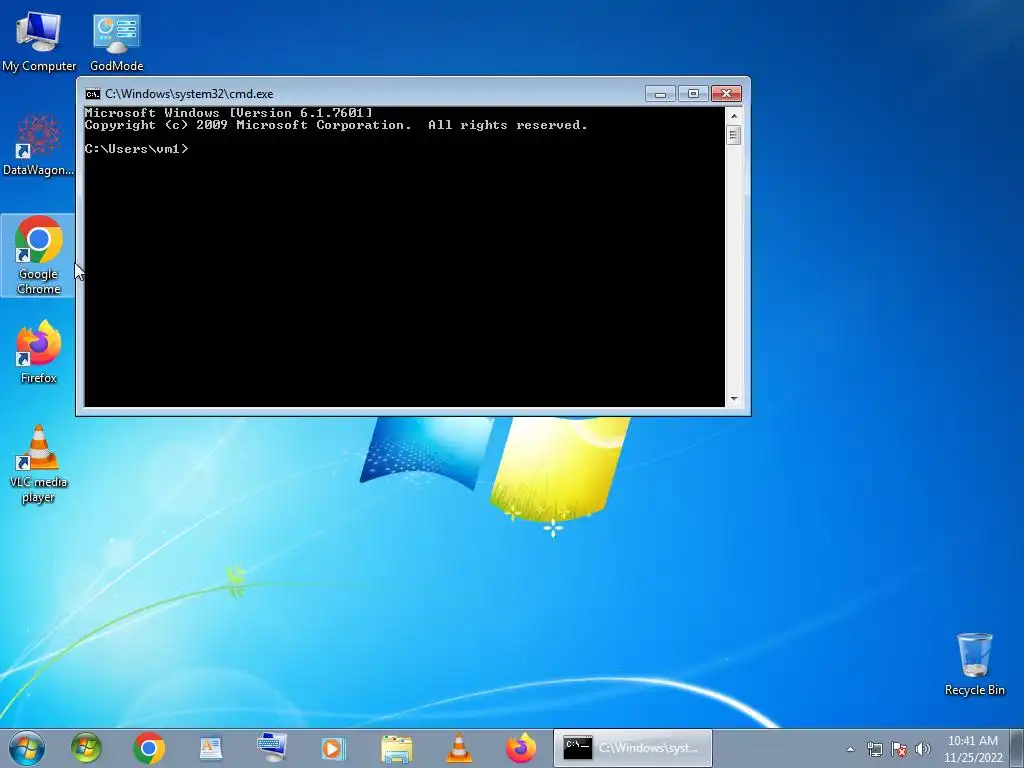Launch Windows Media Player from taskbar
Viewport: 1024px width, 768px height.
click(x=333, y=748)
